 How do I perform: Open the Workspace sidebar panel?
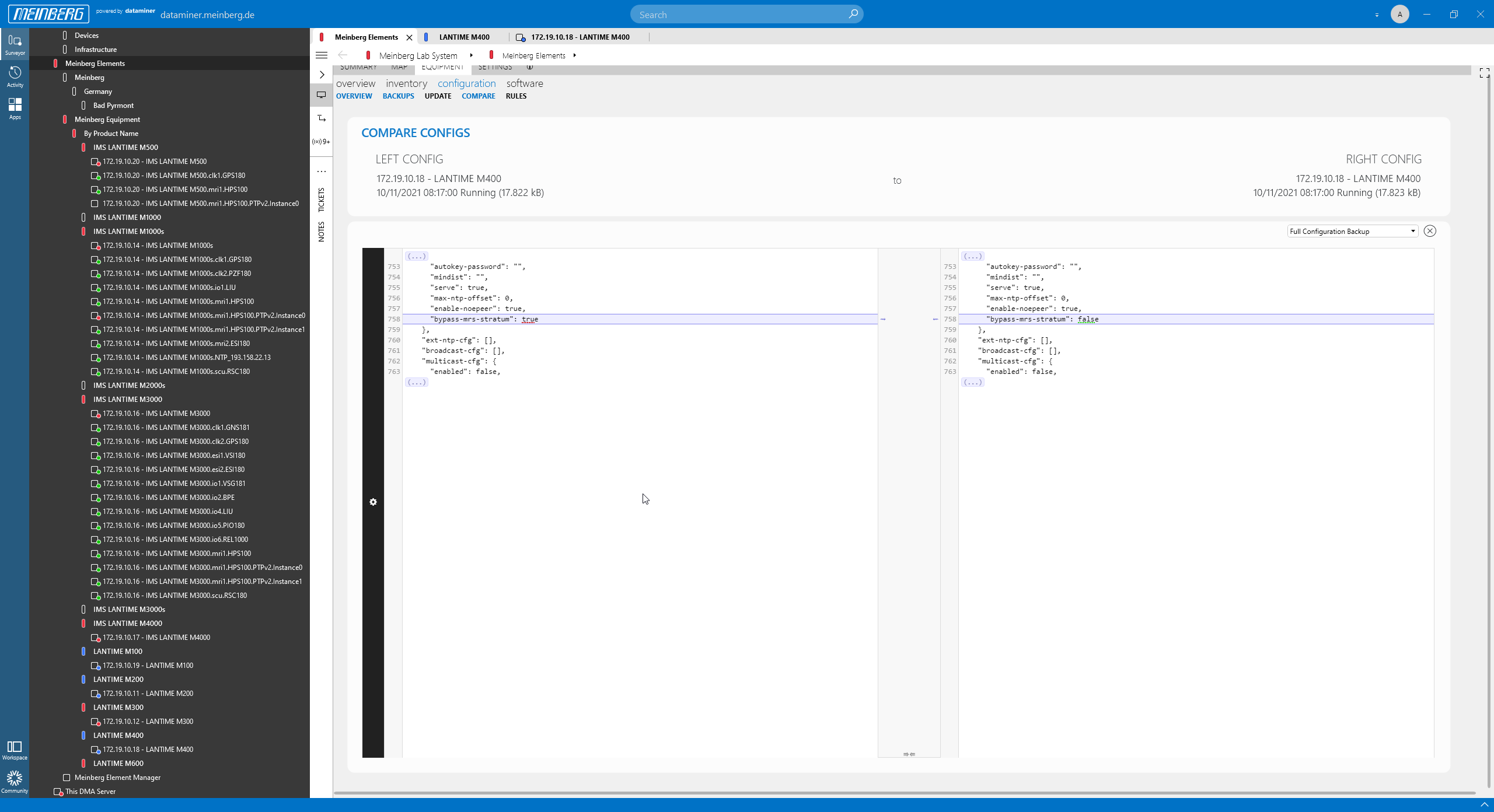[15, 750]
